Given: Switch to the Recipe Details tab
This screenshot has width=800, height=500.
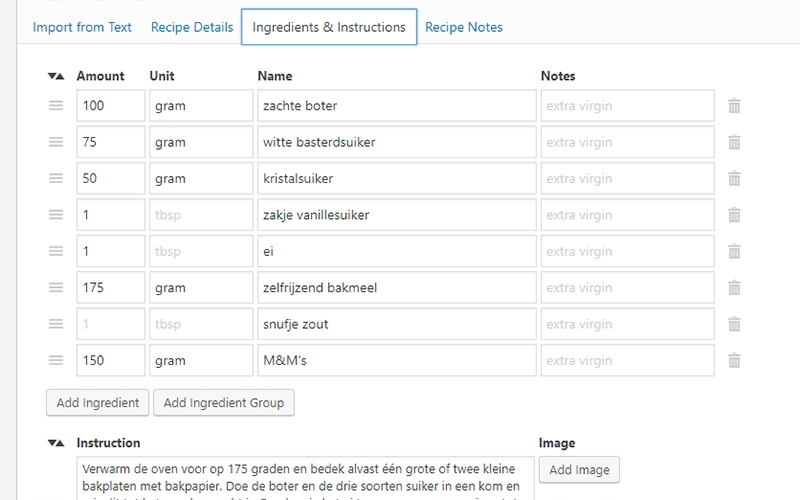Looking at the screenshot, I should (x=192, y=27).
